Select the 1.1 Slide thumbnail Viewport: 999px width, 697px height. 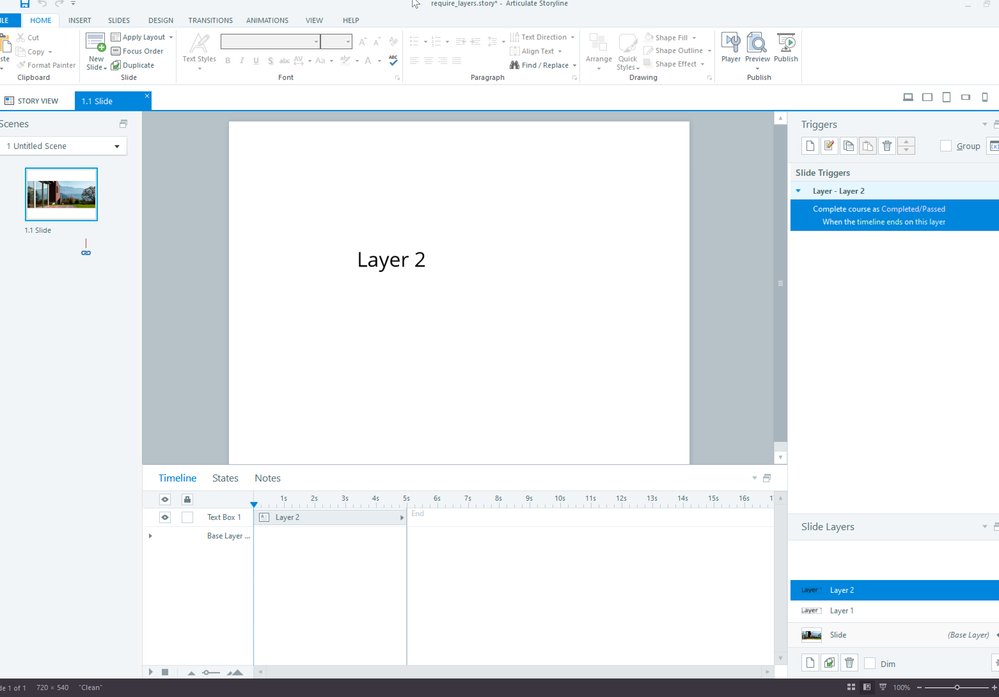[x=61, y=194]
